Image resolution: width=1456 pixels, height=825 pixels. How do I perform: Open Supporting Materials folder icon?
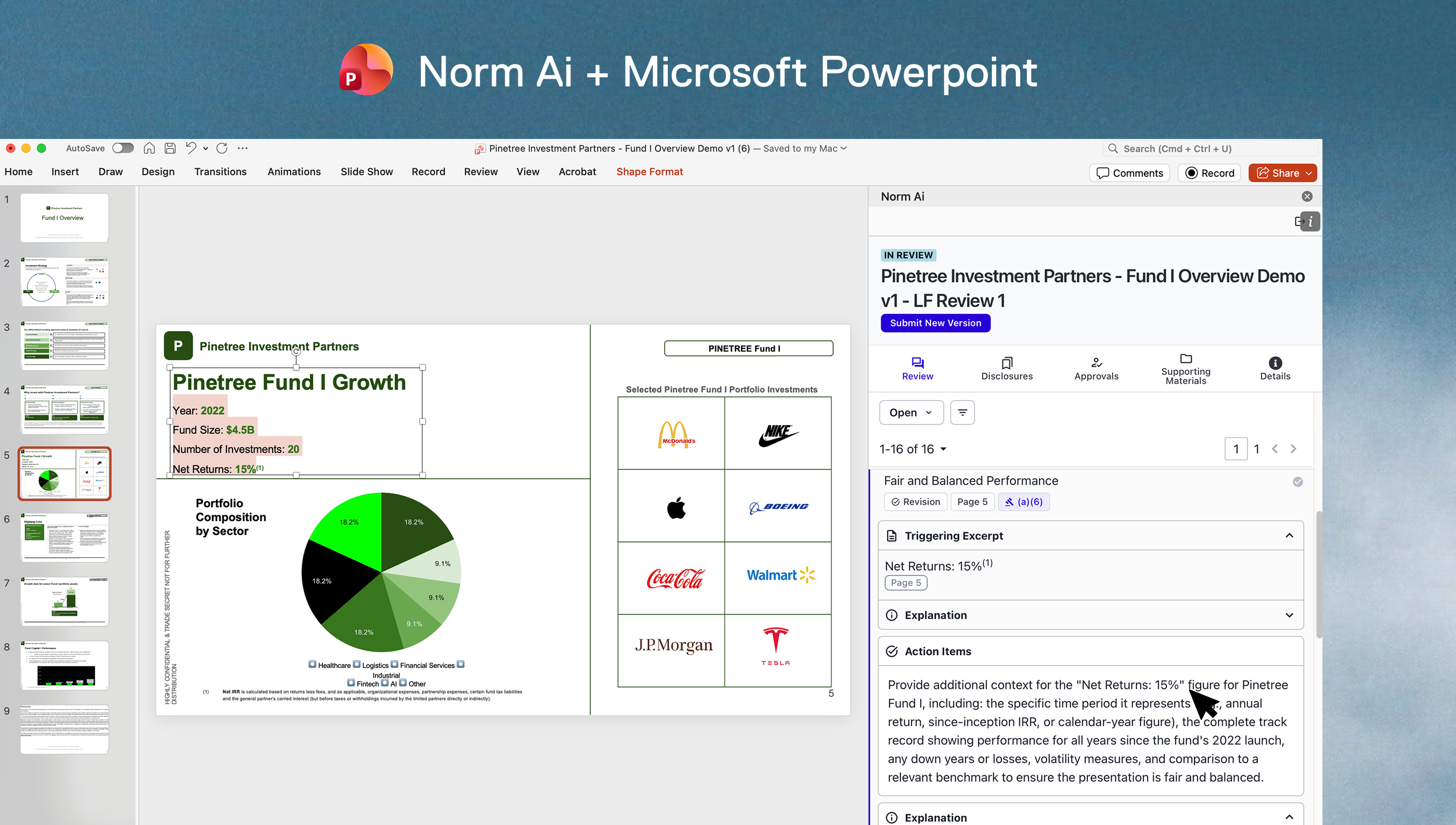[1185, 359]
